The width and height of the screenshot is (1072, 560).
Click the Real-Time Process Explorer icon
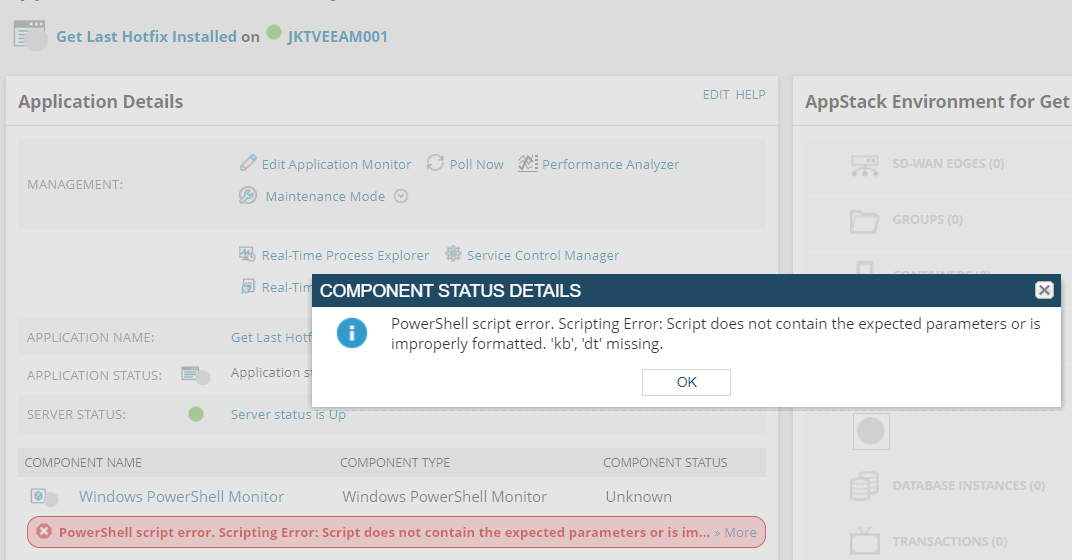[x=247, y=254]
